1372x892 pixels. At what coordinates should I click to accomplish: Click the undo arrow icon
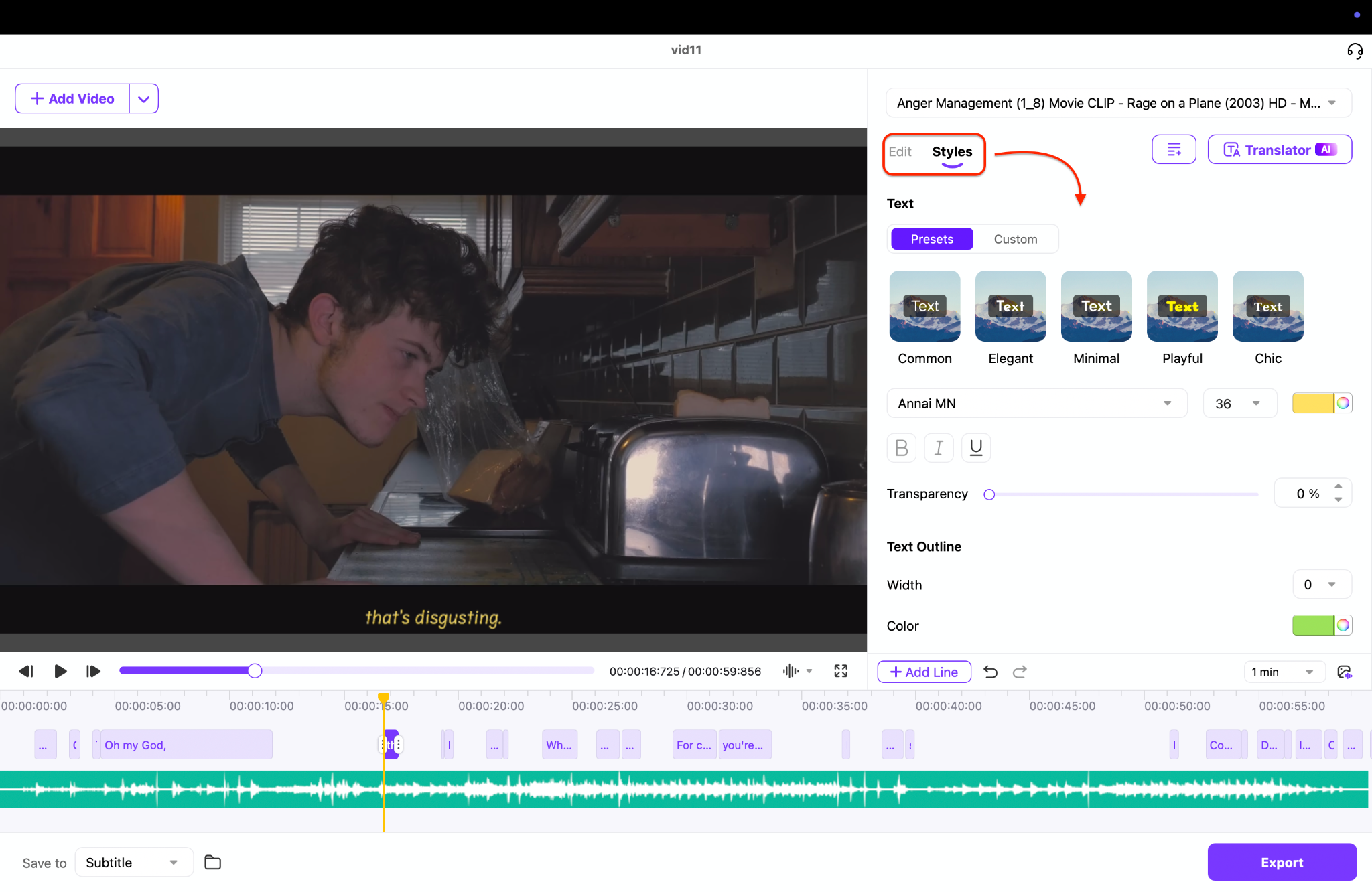tap(990, 672)
